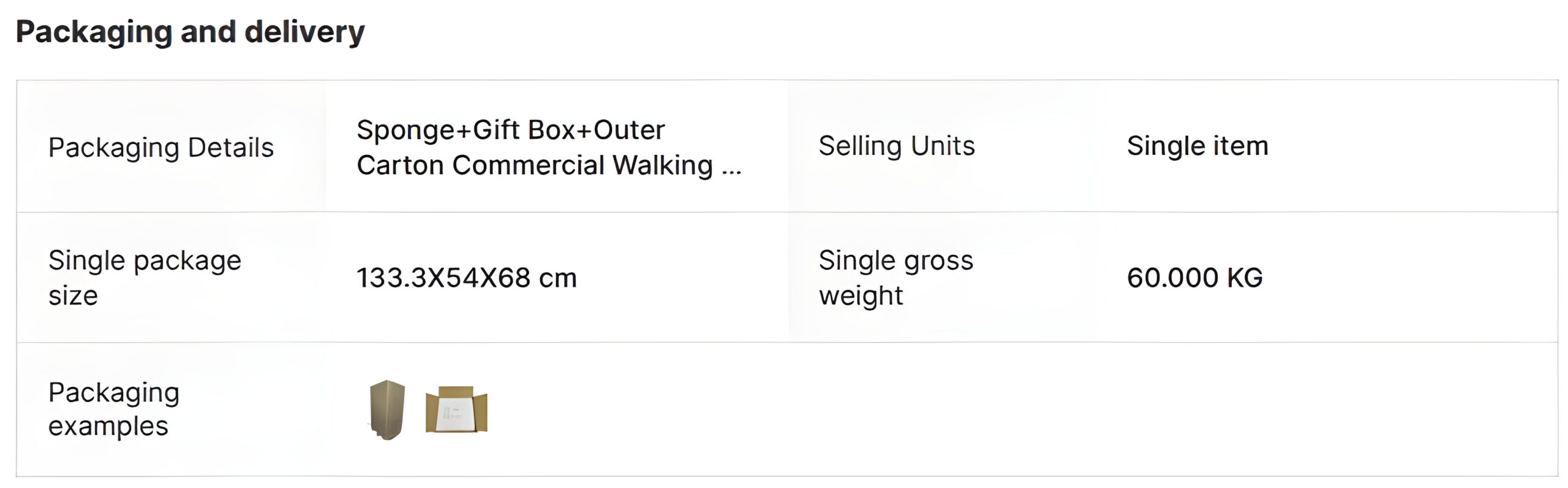Click the Single gross weight label
The image size is (1568, 488).
tap(896, 278)
